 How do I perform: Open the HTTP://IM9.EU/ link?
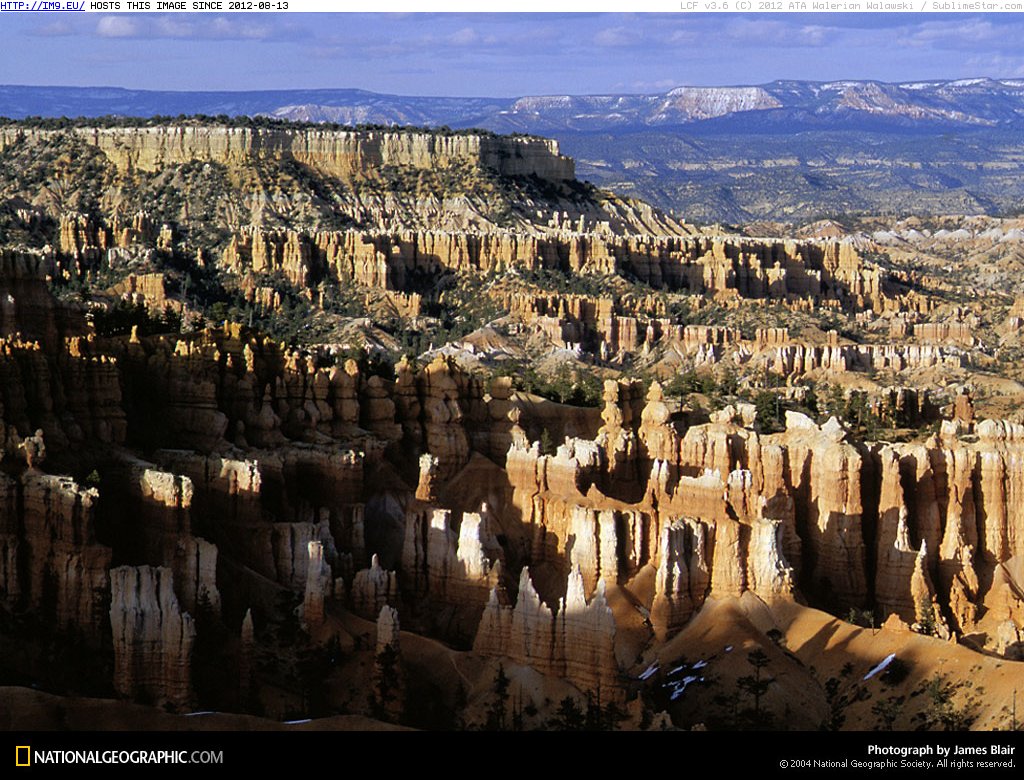42,6
